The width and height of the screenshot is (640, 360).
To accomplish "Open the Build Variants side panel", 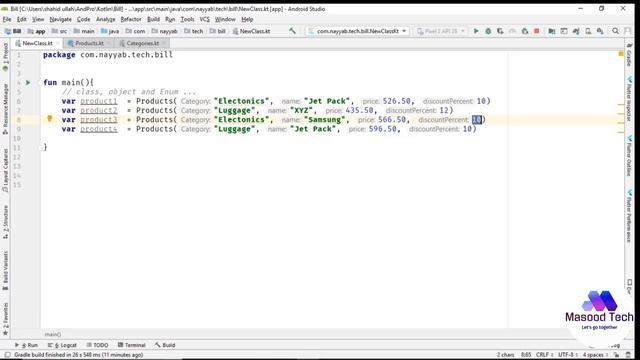I will 5,270.
